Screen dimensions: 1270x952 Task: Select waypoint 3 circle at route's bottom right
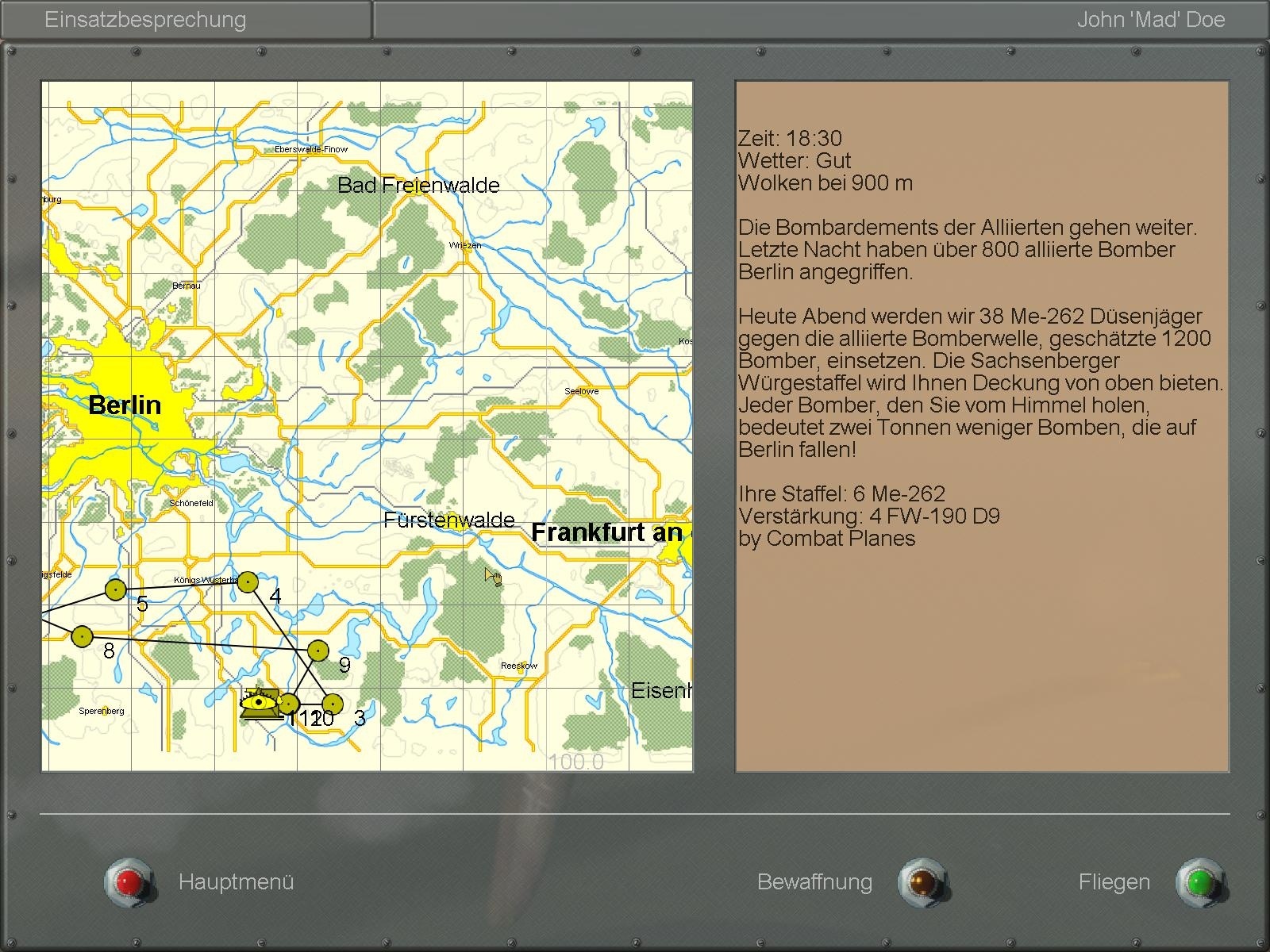333,704
